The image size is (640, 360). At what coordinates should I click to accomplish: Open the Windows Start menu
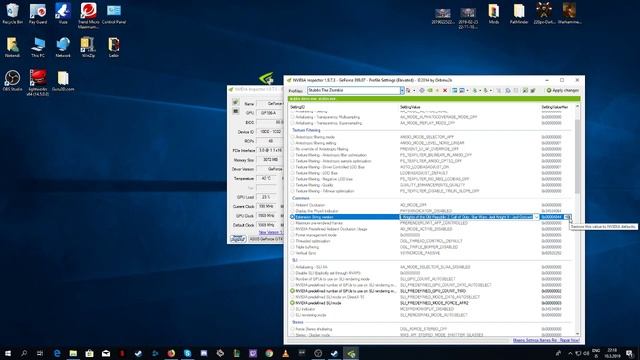click(x=7, y=353)
